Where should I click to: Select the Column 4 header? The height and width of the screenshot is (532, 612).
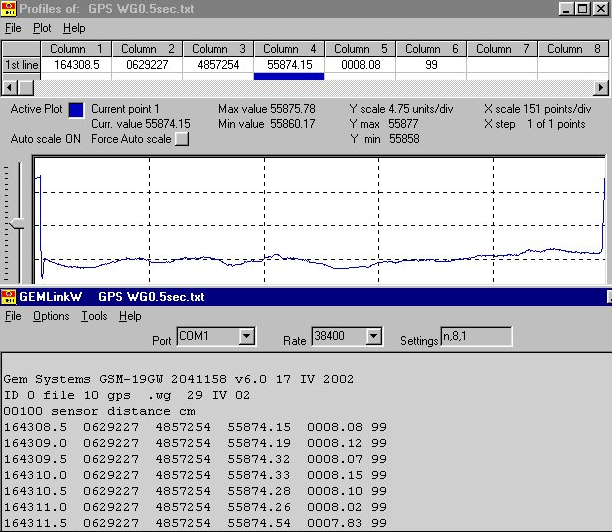289,48
